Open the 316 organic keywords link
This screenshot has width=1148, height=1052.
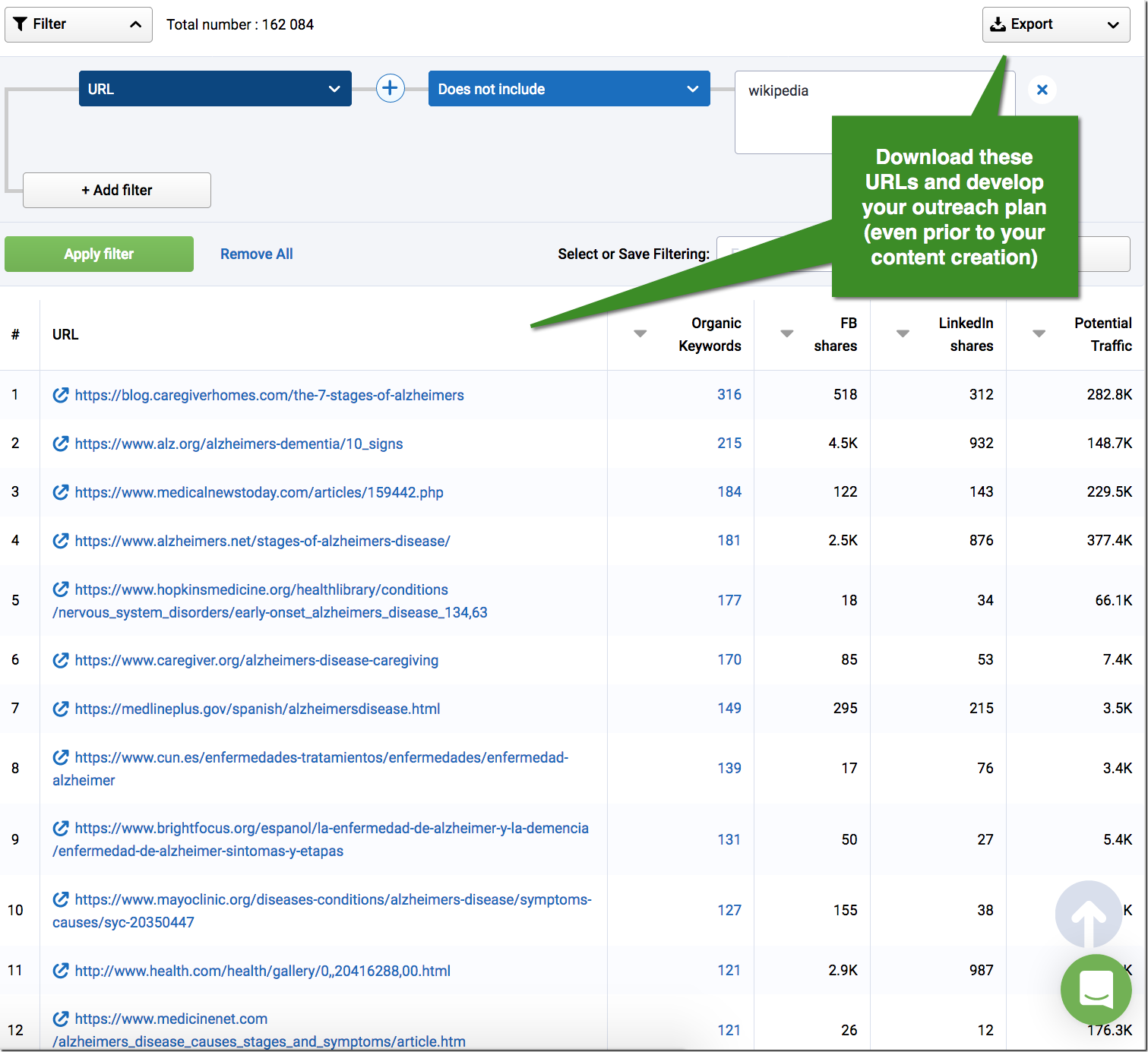(x=729, y=394)
